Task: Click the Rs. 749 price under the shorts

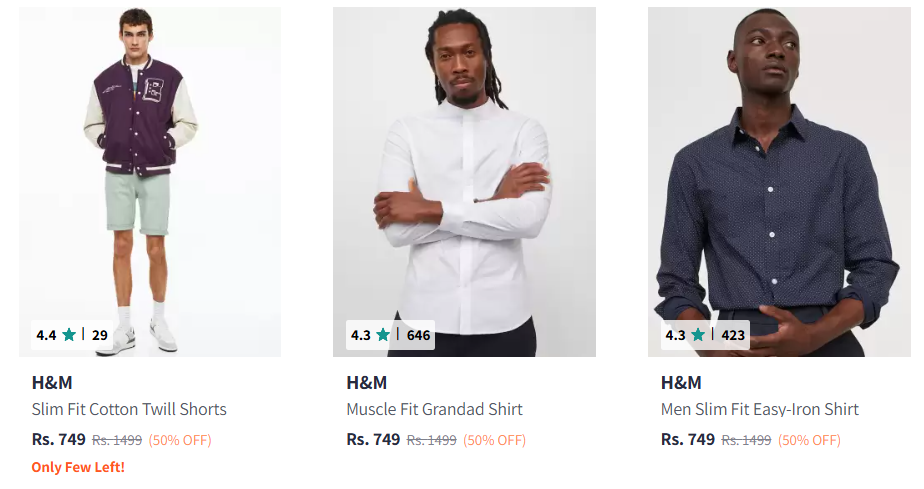Action: [x=59, y=439]
